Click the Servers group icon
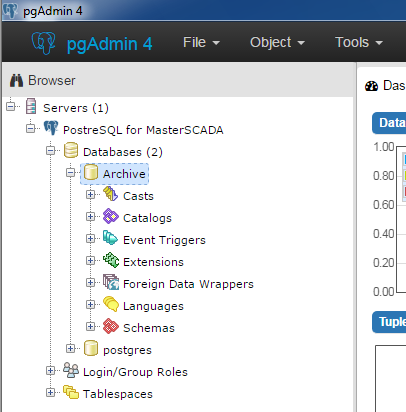The image size is (406, 412). click(31, 106)
